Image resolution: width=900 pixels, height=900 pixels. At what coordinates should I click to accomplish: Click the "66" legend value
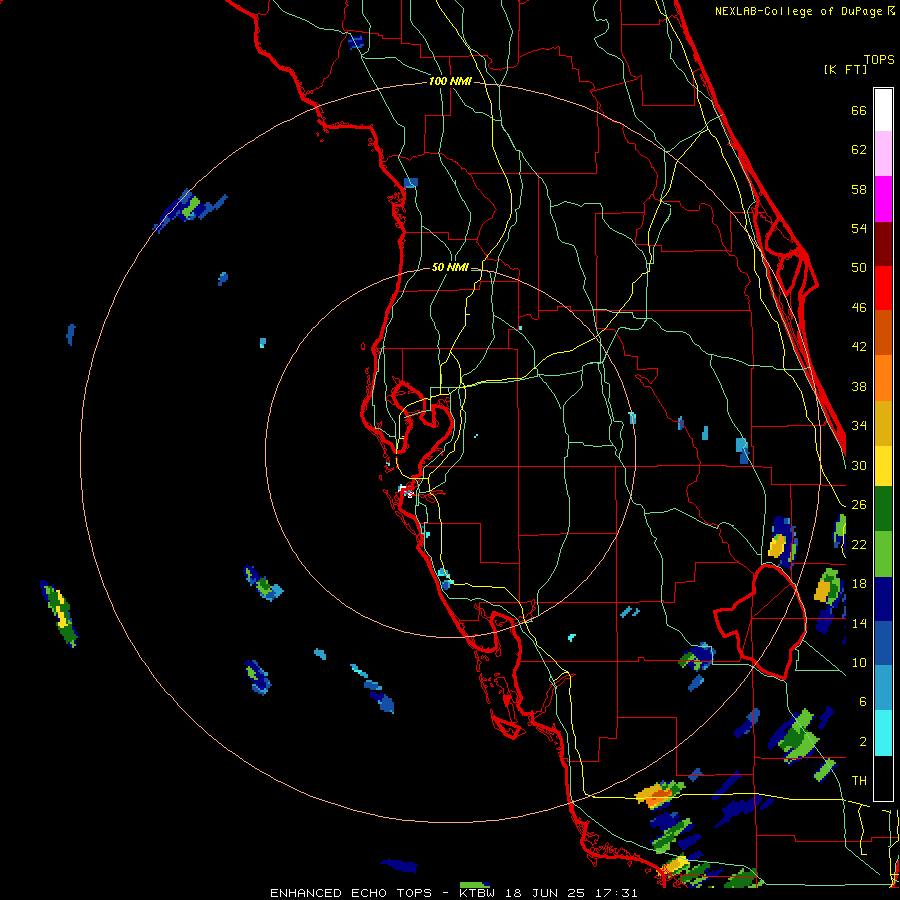[859, 110]
